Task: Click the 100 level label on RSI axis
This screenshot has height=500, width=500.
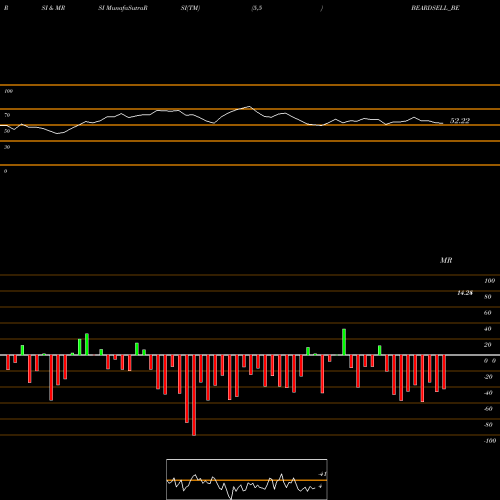Action: 8,91
